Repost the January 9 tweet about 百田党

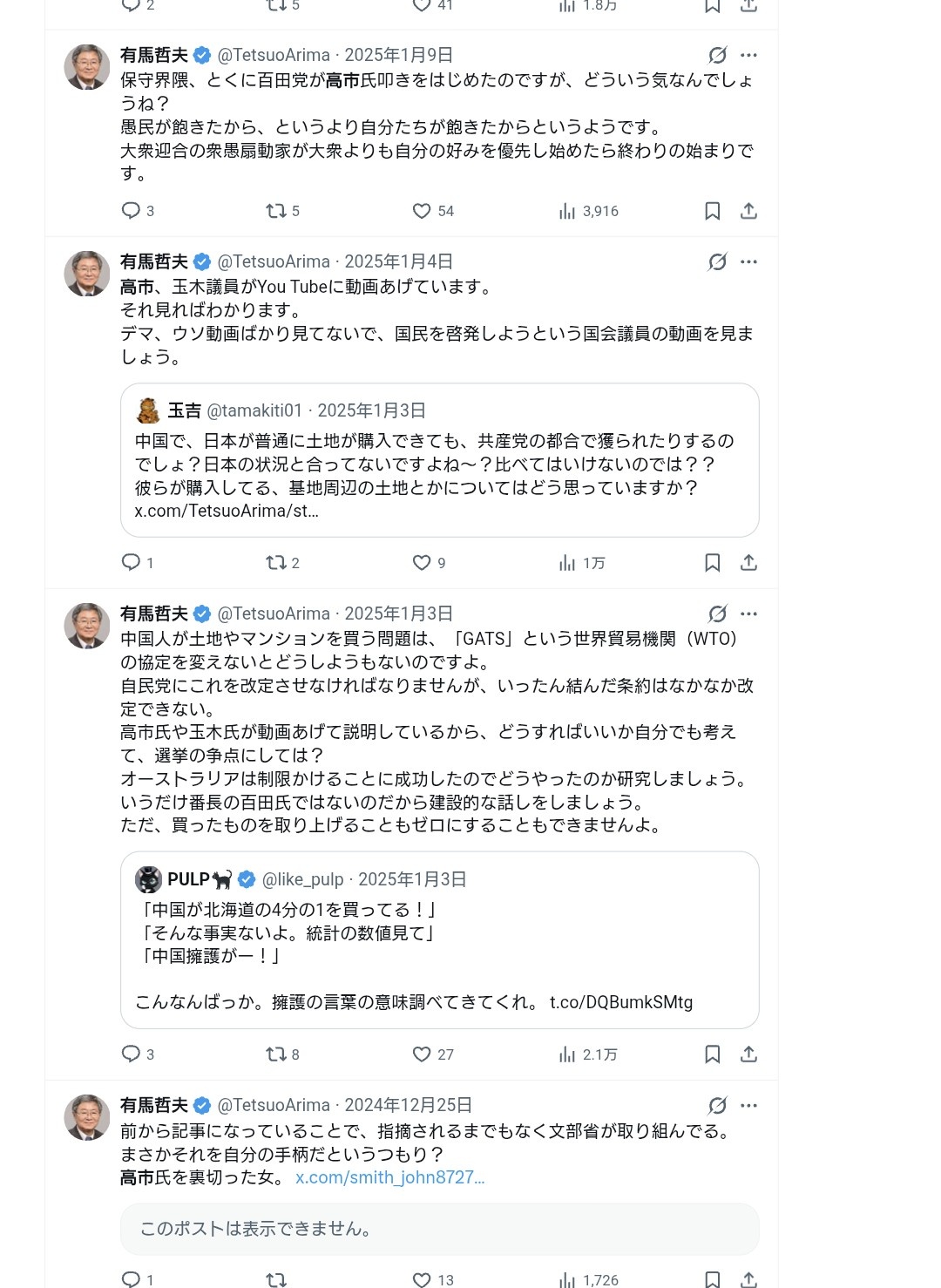pyautogui.click(x=282, y=211)
